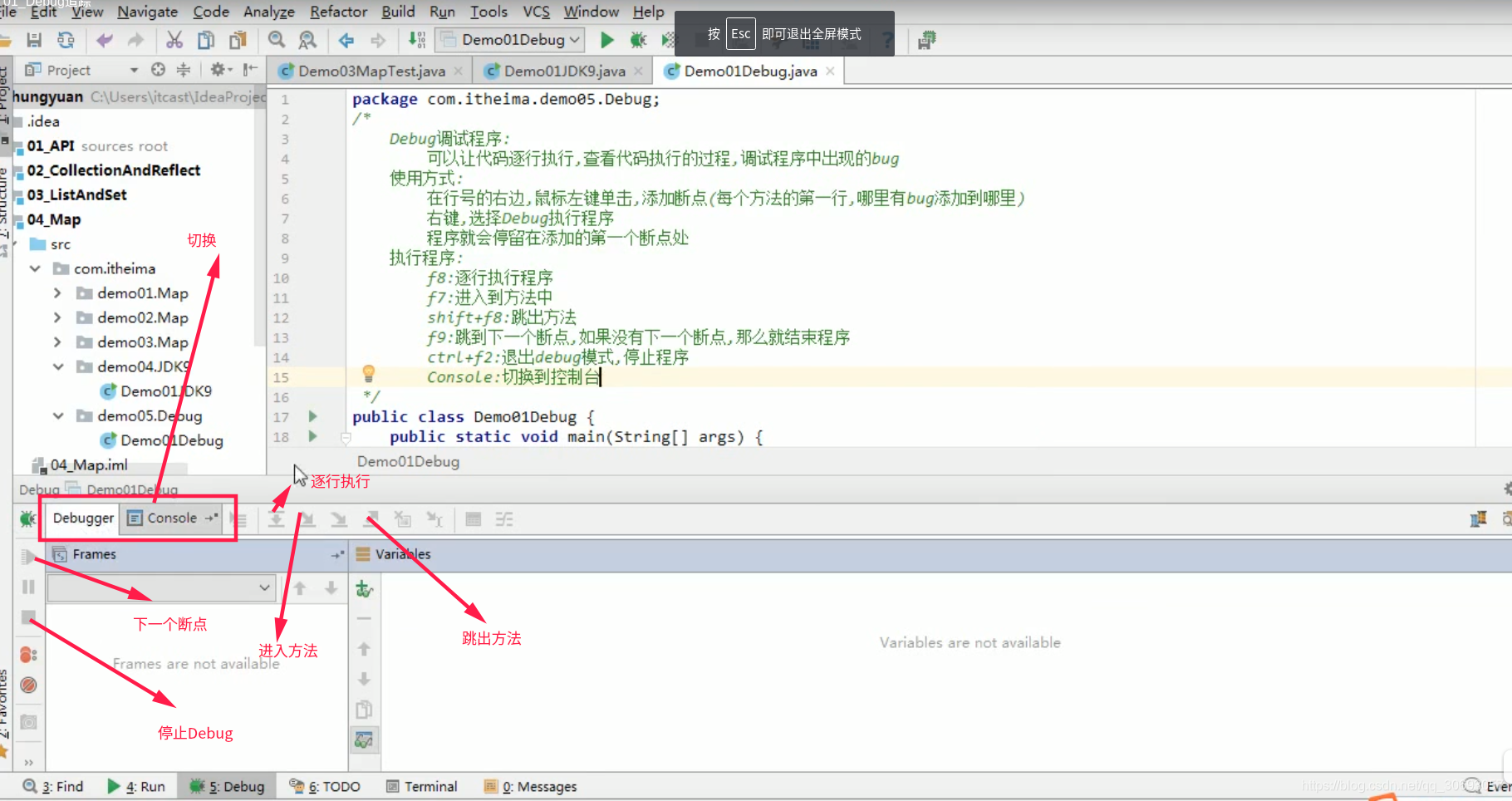
Task: Open the 4: Run tool window
Action: click(136, 786)
